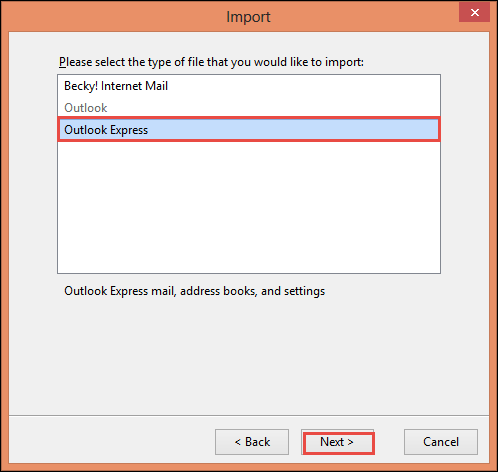This screenshot has height=472, width=498.
Task: Select Becky! Internet Mail in the list
Action: [x=249, y=86]
